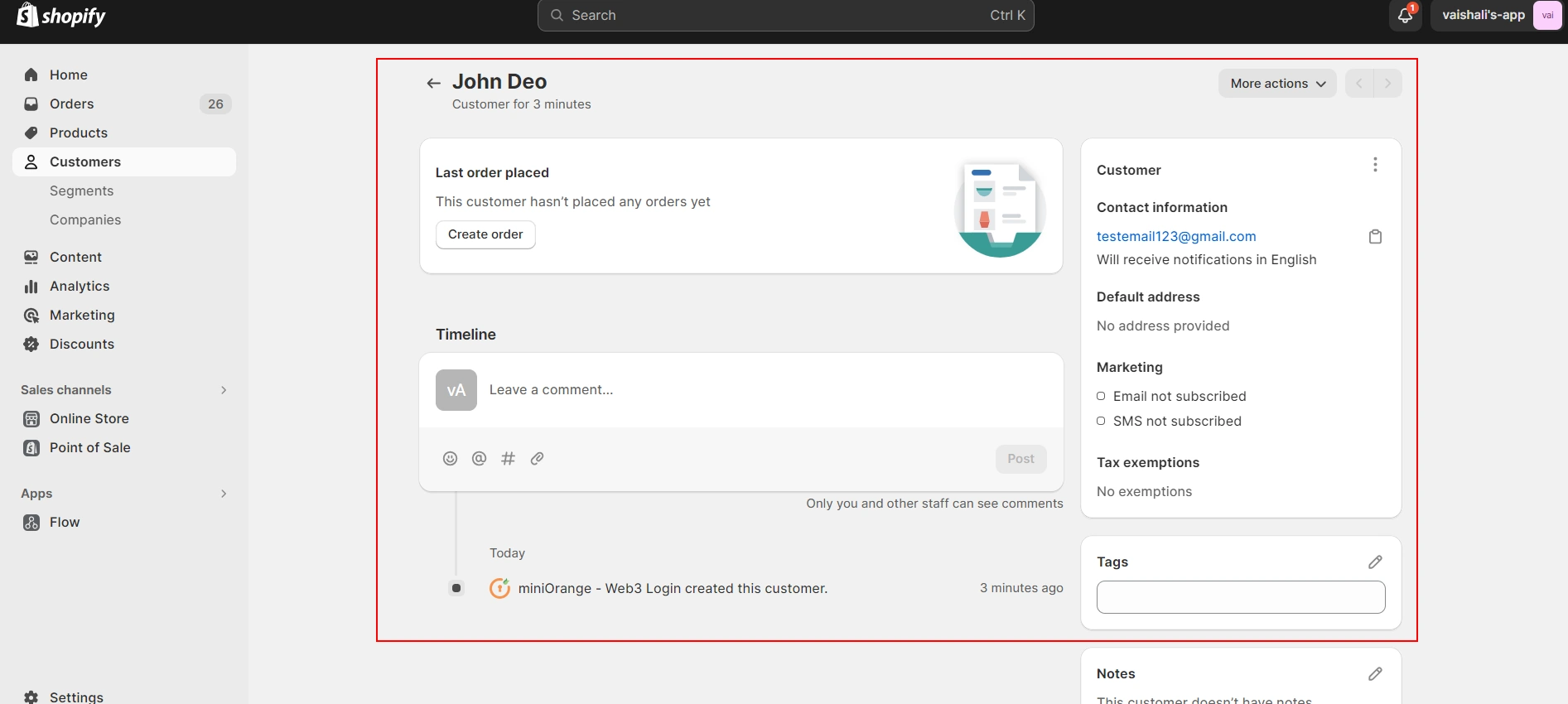The height and width of the screenshot is (704, 1568).
Task: Click the 'SMS not subscribed' text
Action: [1177, 421]
